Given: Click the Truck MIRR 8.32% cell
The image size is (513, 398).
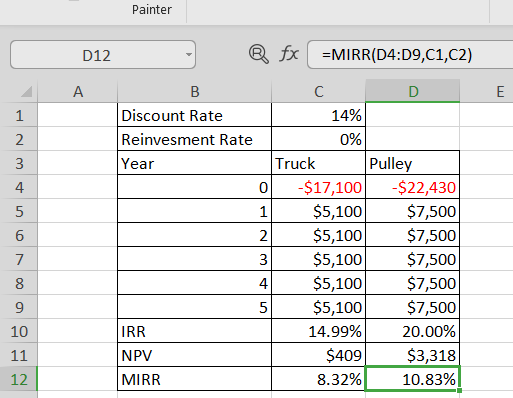Looking at the screenshot, I should pos(319,379).
